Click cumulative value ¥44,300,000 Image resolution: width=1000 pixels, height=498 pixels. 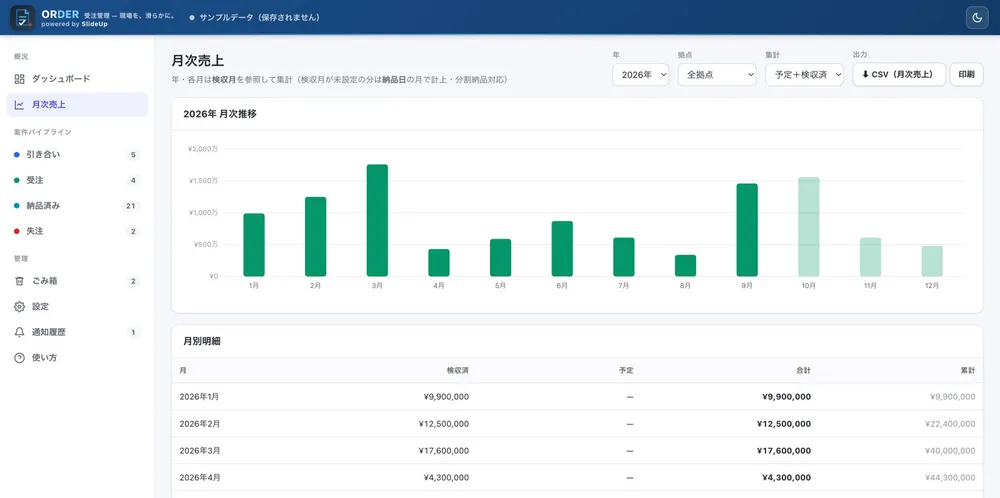point(950,477)
